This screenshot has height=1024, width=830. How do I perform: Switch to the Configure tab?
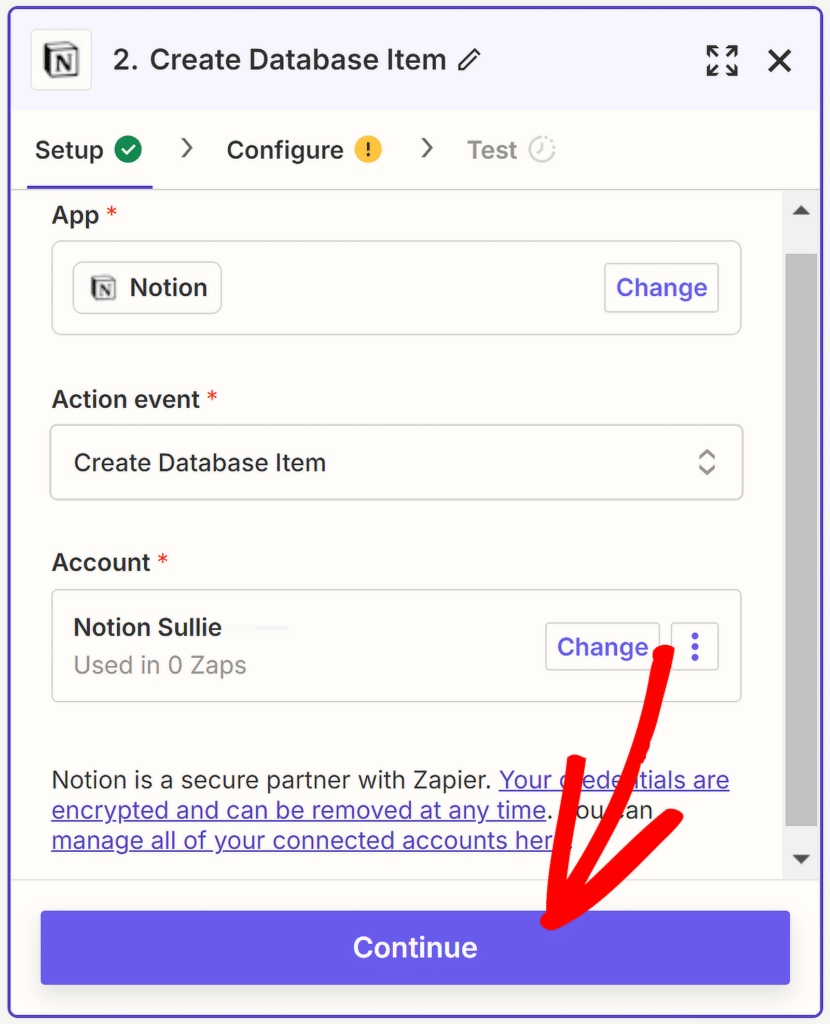pos(285,150)
